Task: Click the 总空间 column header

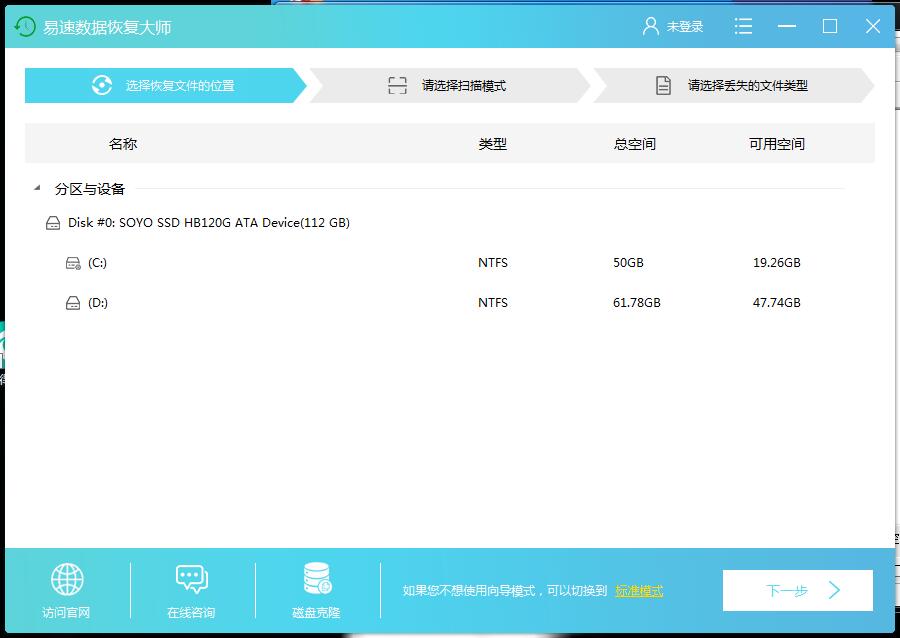Action: coord(635,144)
